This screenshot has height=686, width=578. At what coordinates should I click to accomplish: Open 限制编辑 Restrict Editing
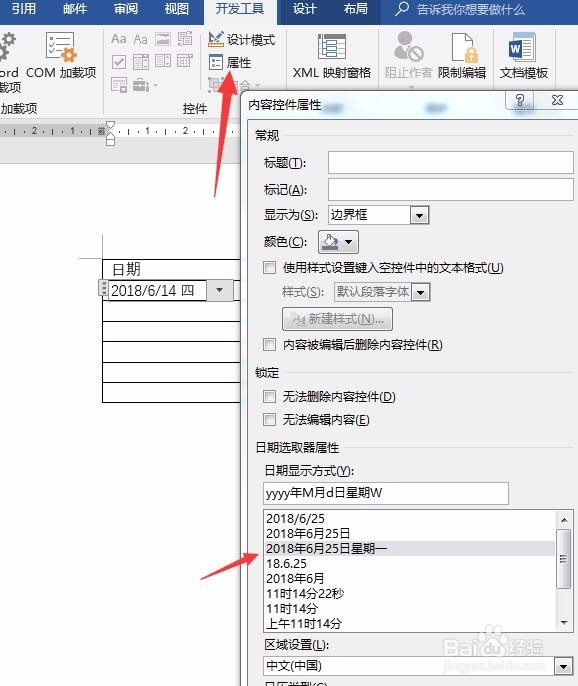pyautogui.click(x=462, y=56)
